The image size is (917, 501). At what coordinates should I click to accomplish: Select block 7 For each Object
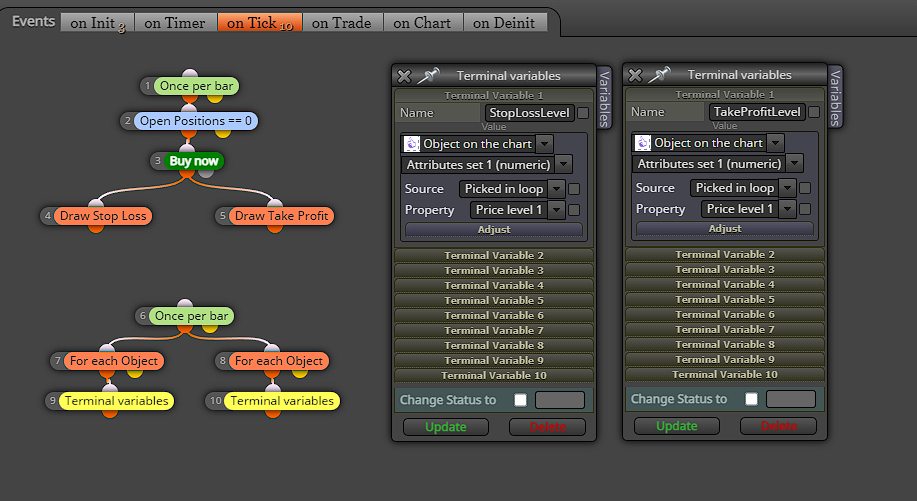point(113,361)
